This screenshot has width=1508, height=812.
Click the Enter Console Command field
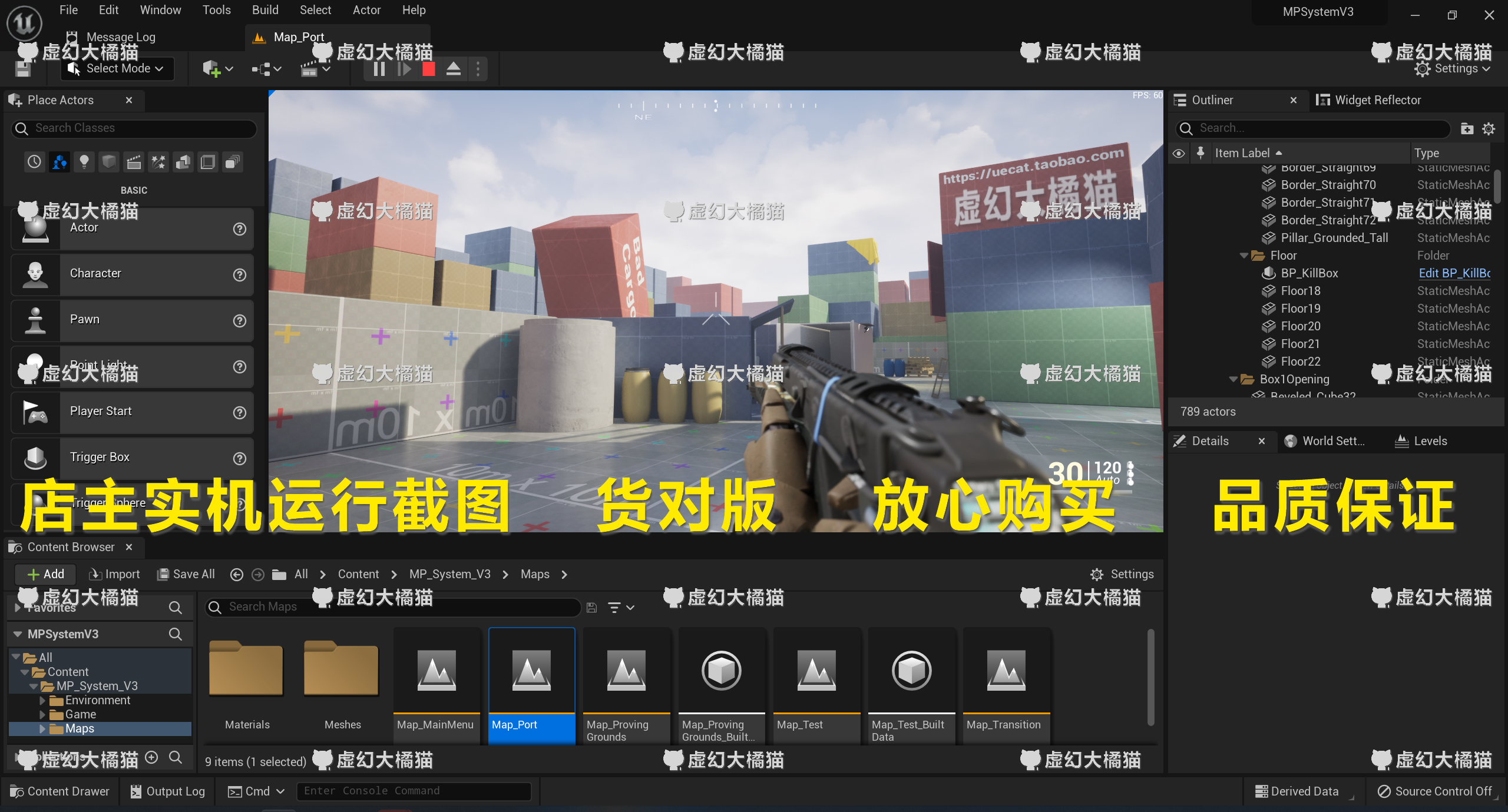tap(414, 791)
